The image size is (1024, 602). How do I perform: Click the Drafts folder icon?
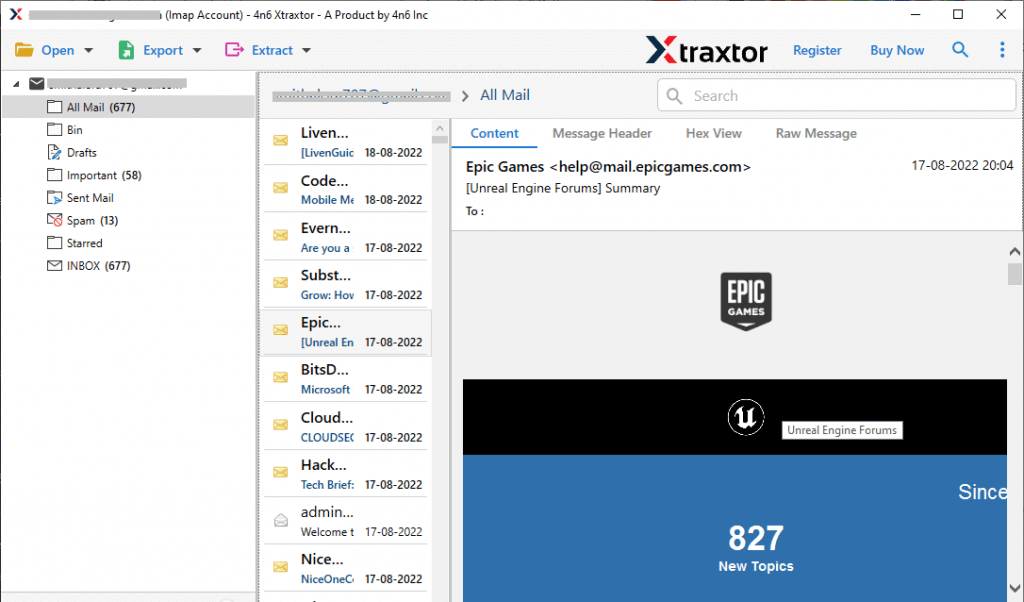[53, 152]
